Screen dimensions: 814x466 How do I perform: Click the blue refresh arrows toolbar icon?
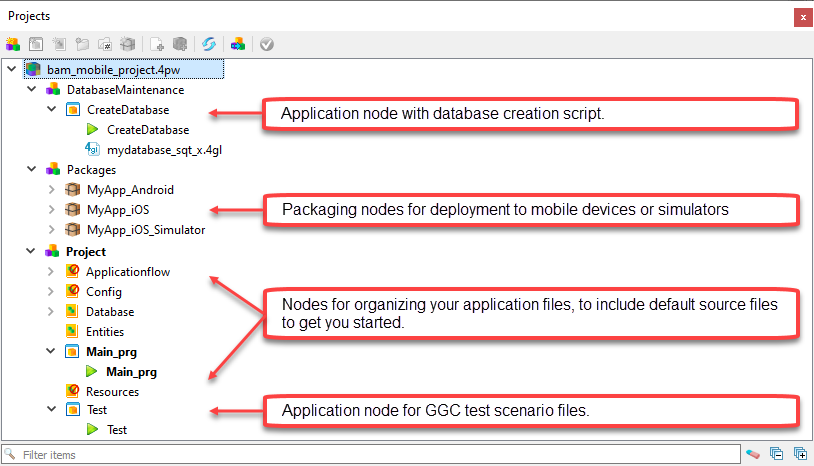pyautogui.click(x=209, y=44)
